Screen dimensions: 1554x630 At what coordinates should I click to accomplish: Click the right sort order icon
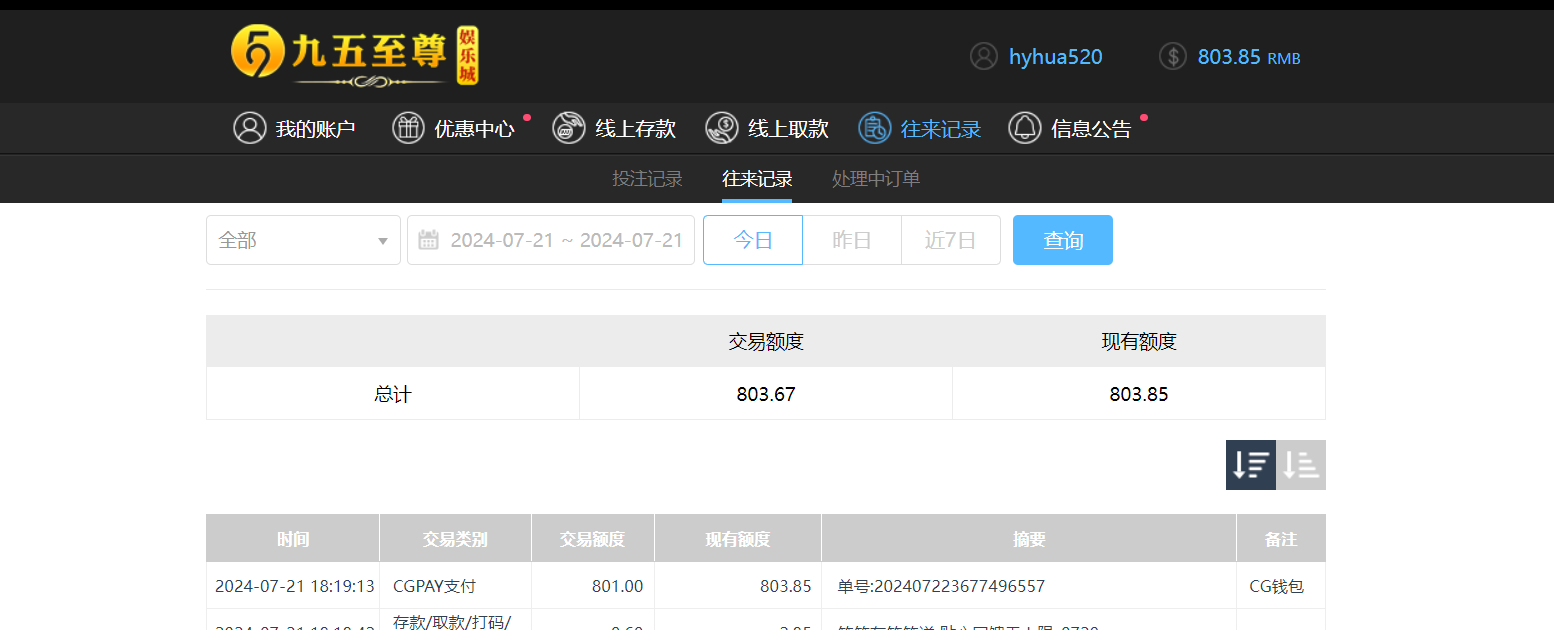pos(1300,465)
